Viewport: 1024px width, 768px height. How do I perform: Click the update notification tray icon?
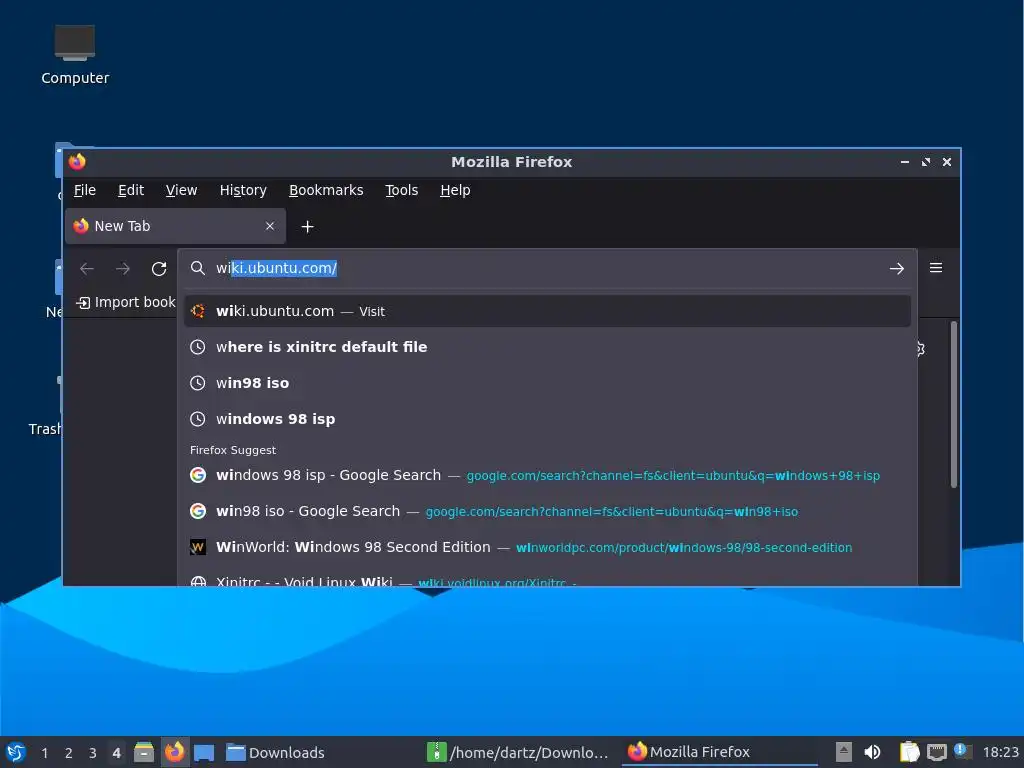tap(963, 752)
